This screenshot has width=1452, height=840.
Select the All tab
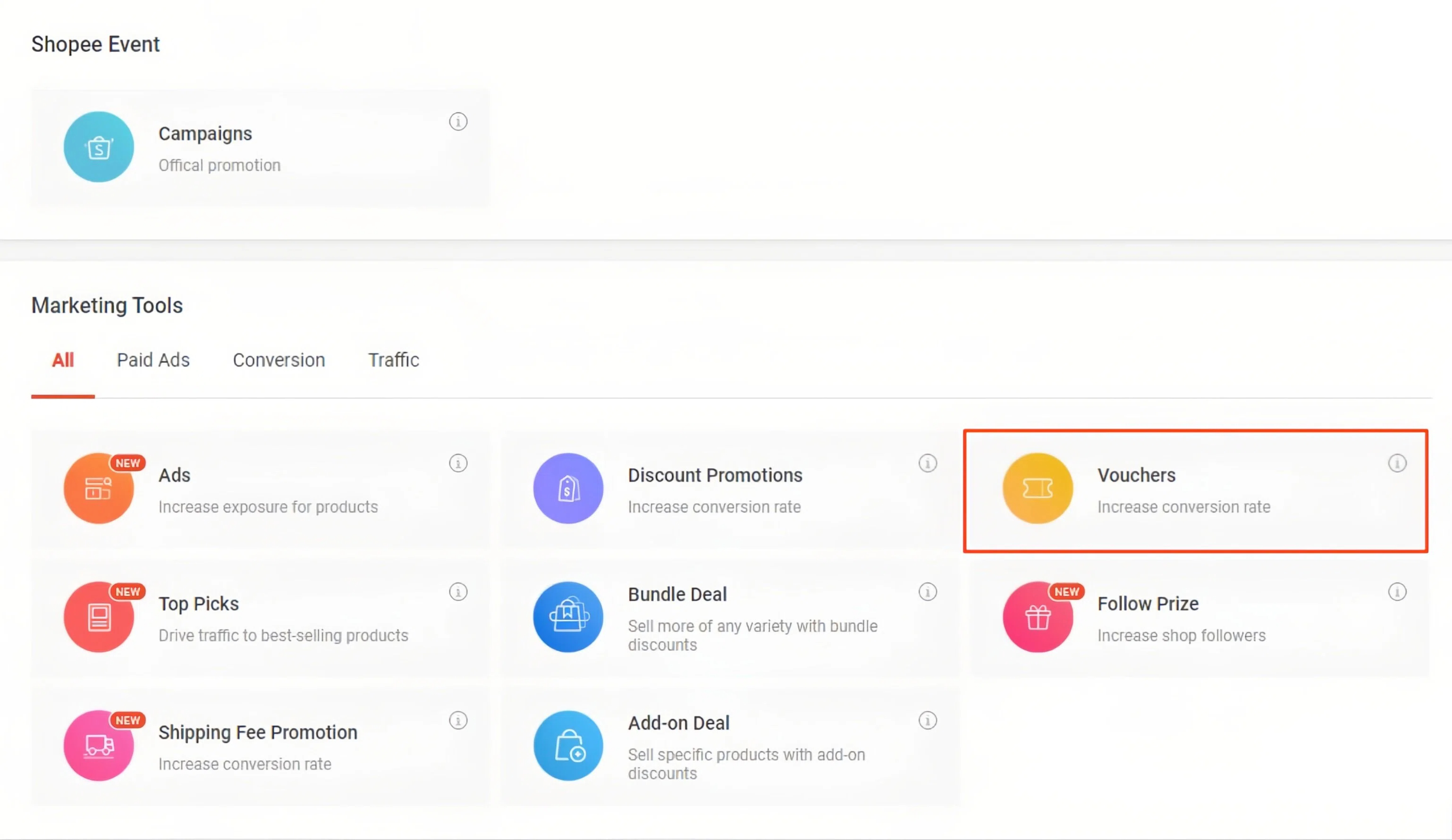(63, 360)
